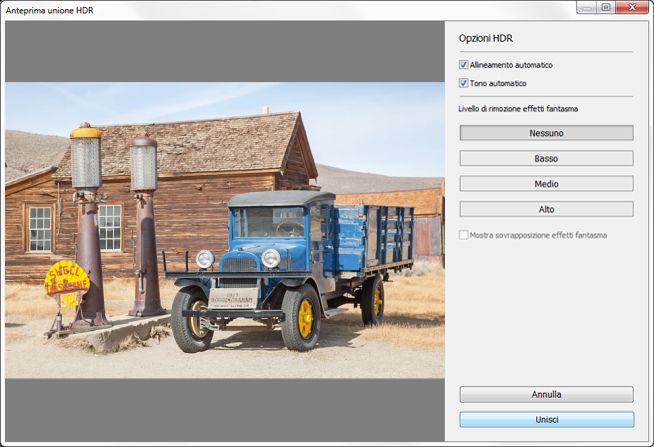Enable Mostra sovrapposizione effetti fantasma checkbox
The width and height of the screenshot is (654, 447).
point(463,235)
